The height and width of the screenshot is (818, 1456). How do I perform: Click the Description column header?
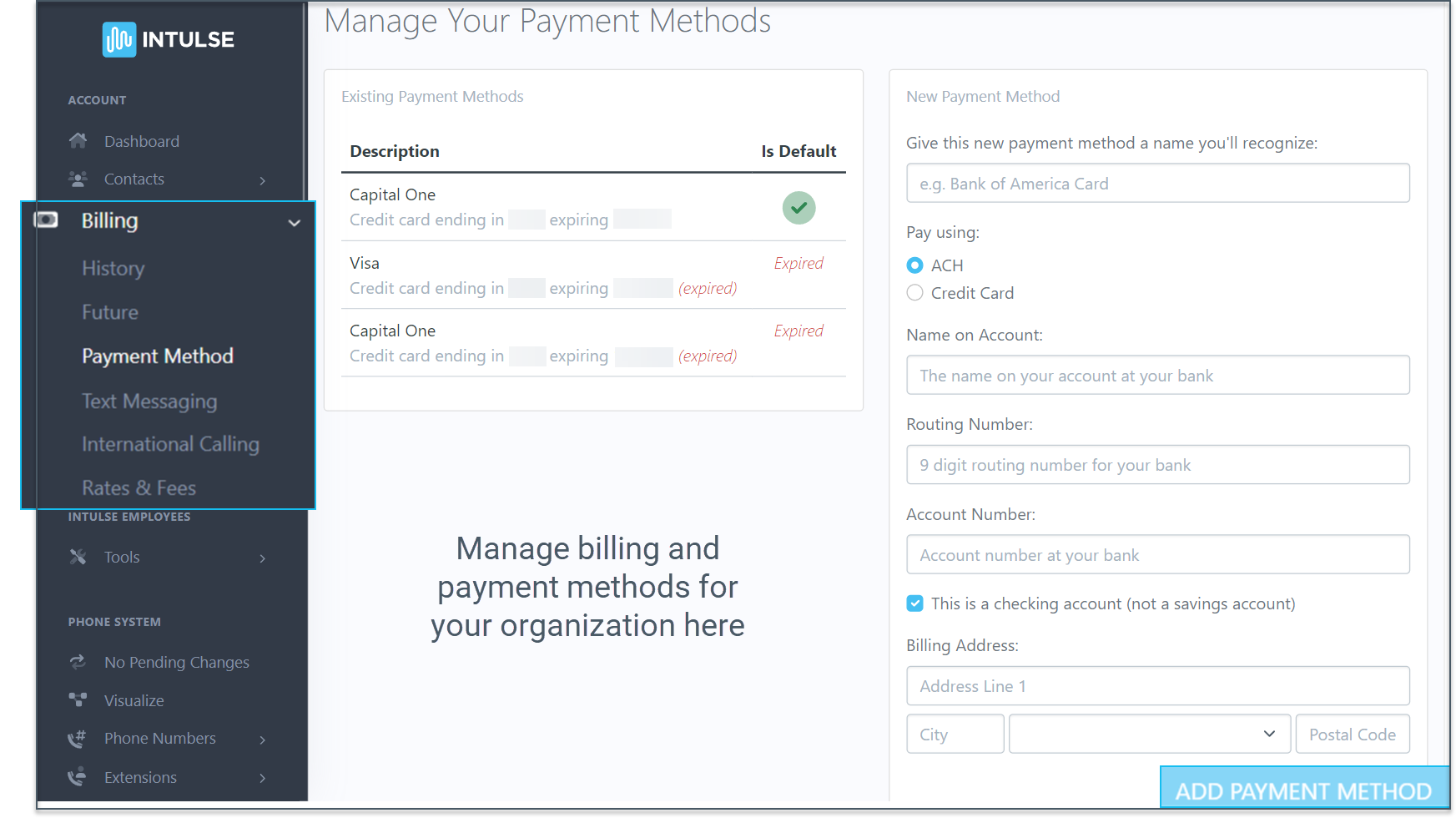pyautogui.click(x=394, y=151)
